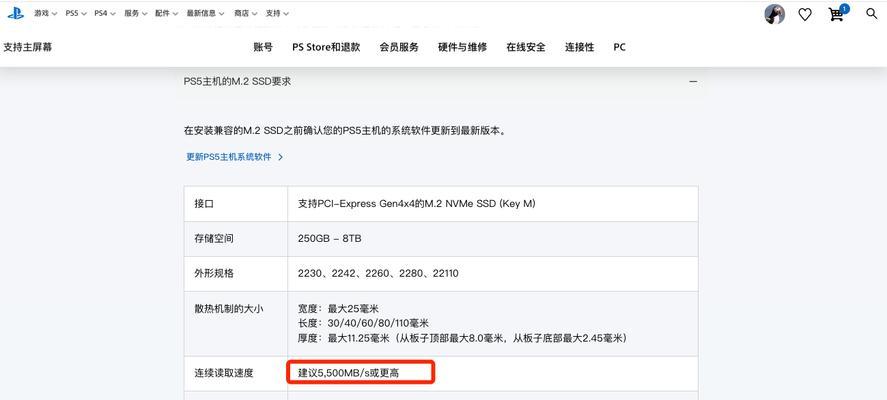Viewport: 887px width, 400px height.
Task: Open the PC support tab
Action: pos(619,48)
